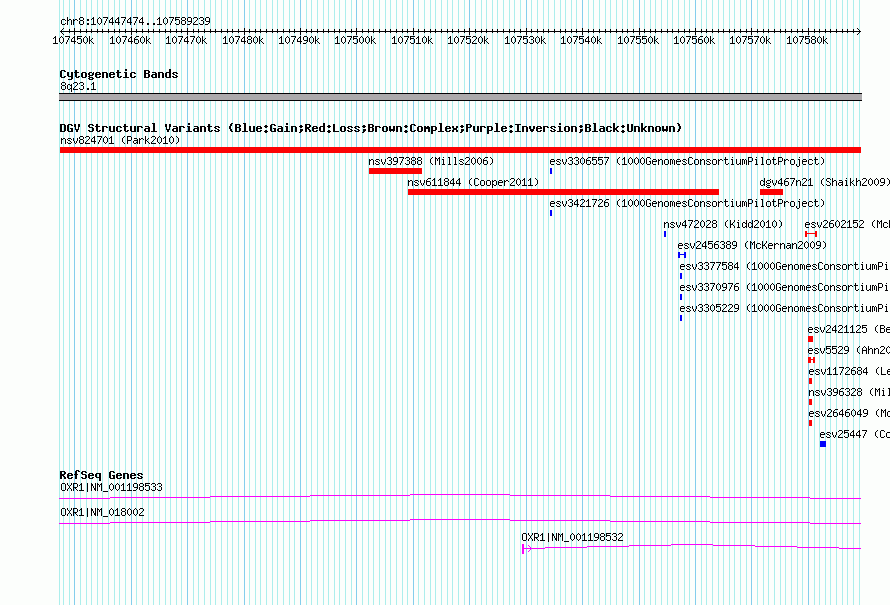Open esv3306557 variant label
The width and height of the screenshot is (890, 605).
687,161
